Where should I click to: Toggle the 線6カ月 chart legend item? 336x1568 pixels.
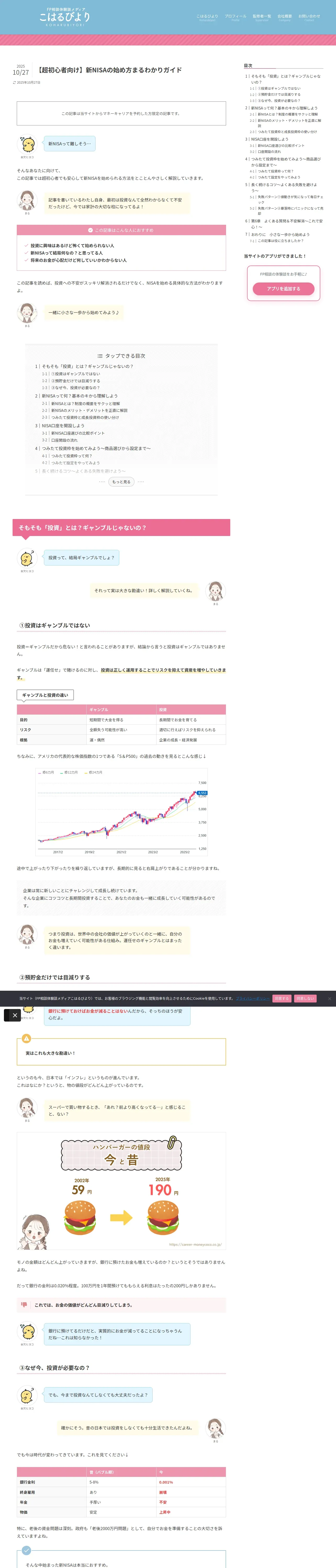tap(46, 773)
